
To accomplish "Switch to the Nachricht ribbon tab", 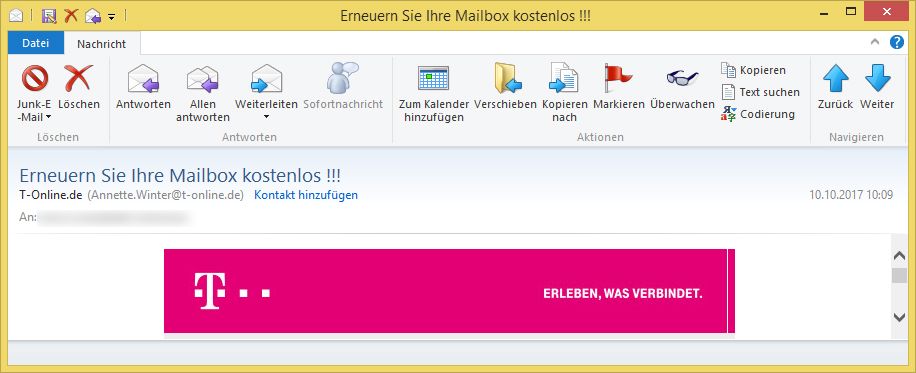I will click(102, 44).
